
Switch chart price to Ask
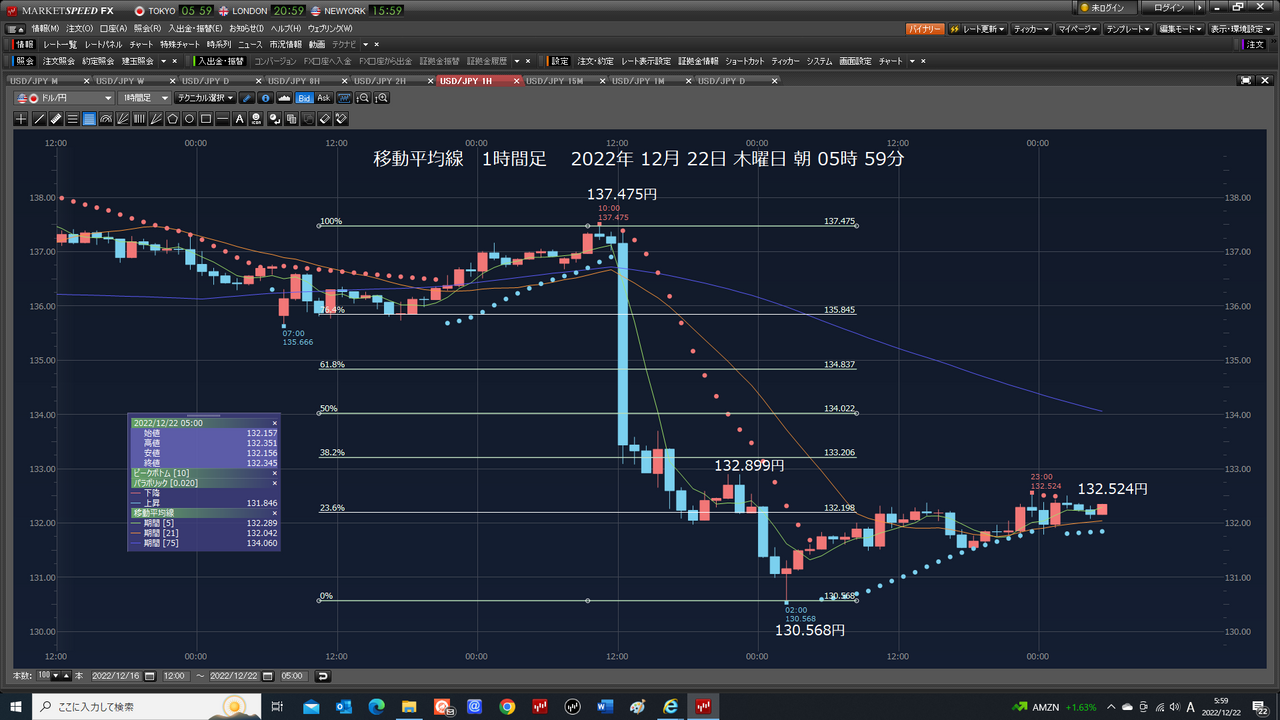[x=324, y=98]
